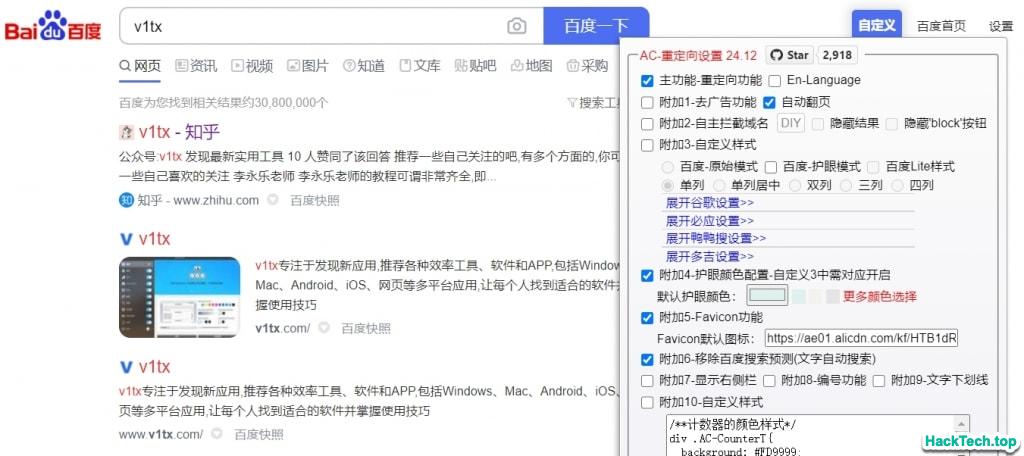Click the shield icon after v1tx.com/ source

pos(324,328)
